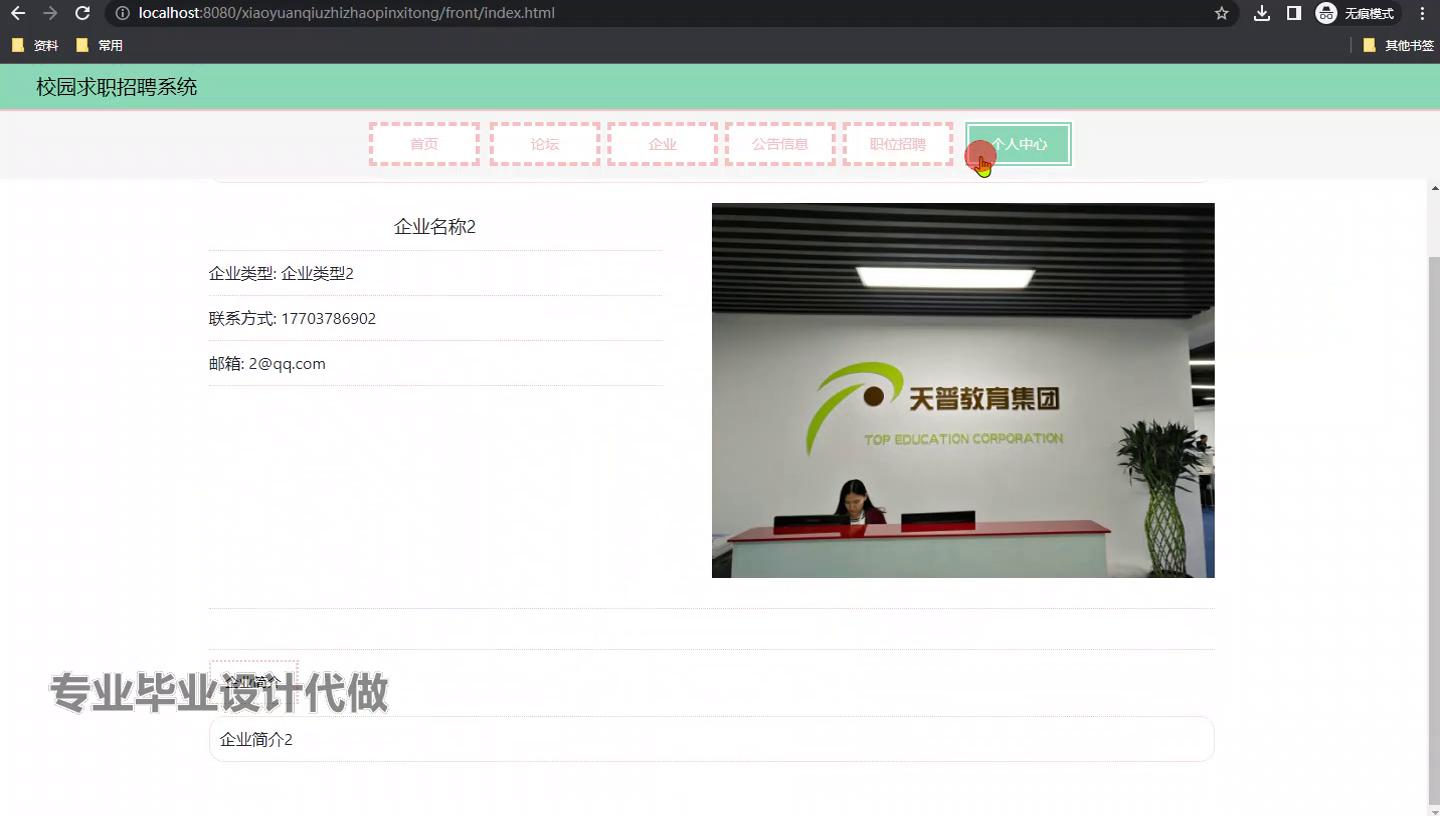The width and height of the screenshot is (1440, 816).
Task: Click the phone number 17703786902
Action: click(x=328, y=318)
